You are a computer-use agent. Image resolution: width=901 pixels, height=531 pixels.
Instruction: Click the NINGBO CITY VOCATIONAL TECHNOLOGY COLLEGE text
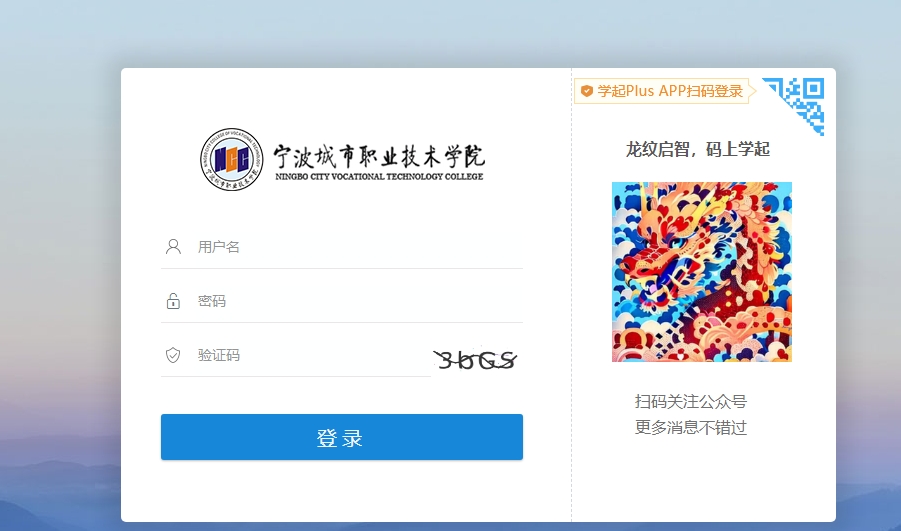click(379, 176)
